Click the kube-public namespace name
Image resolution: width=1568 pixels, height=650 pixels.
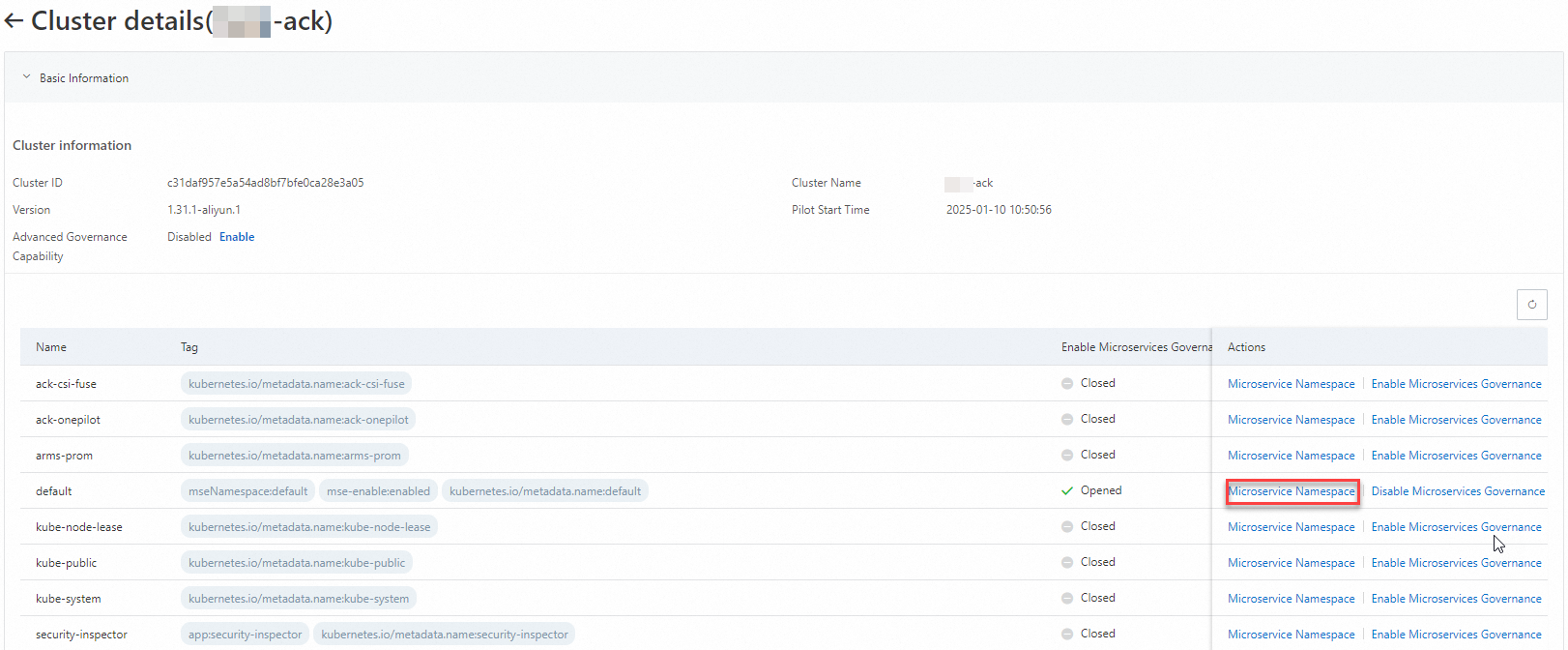click(x=67, y=563)
